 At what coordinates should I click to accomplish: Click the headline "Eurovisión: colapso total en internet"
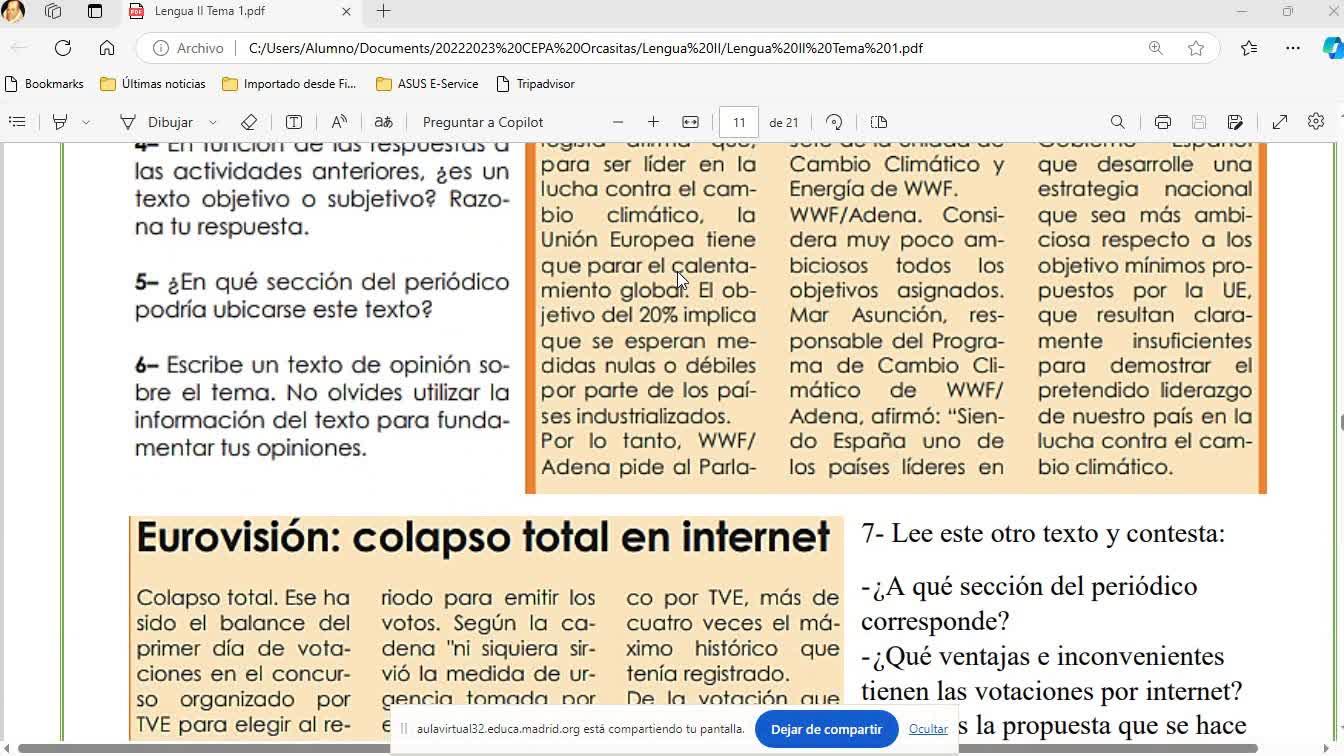483,538
